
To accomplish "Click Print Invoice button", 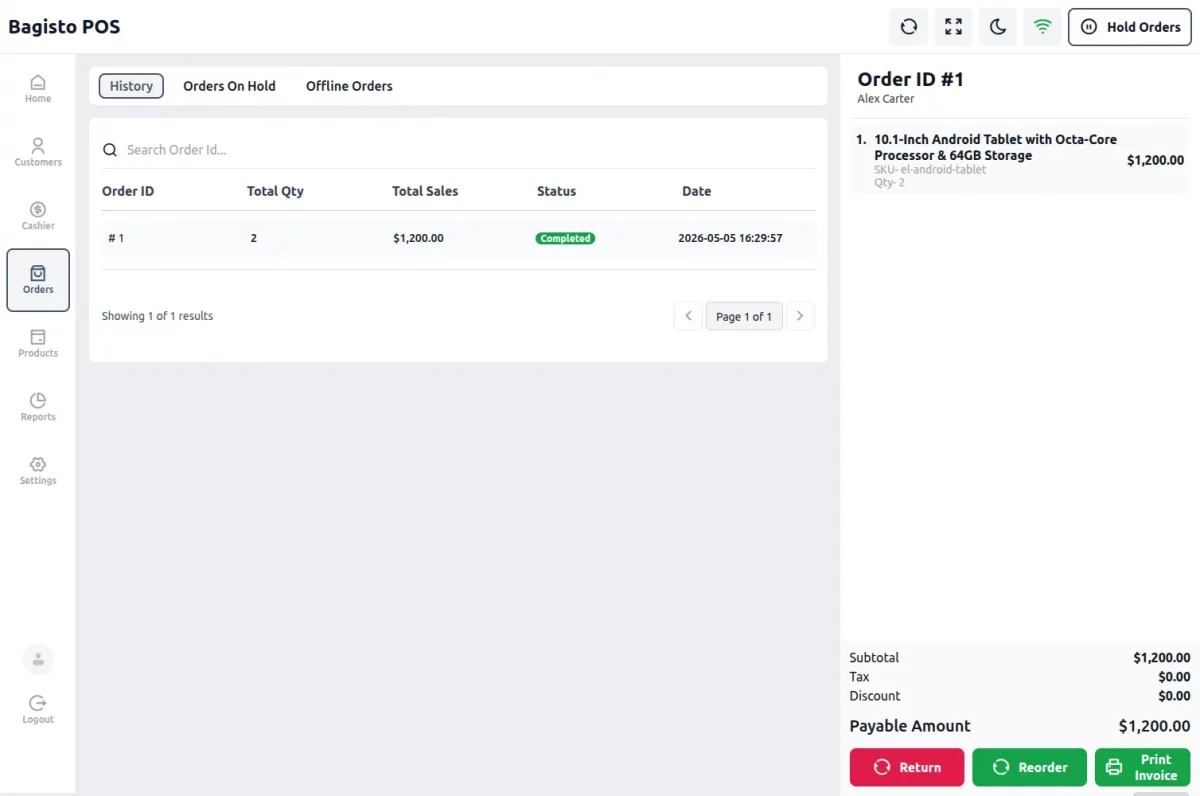I will [x=1142, y=767].
